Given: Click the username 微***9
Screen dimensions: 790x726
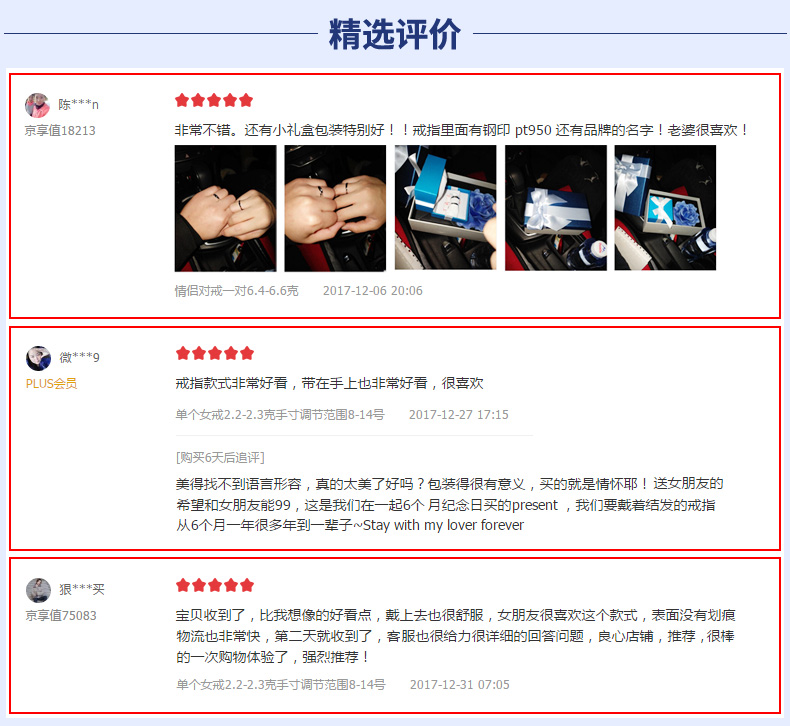Looking at the screenshot, I should (x=79, y=358).
